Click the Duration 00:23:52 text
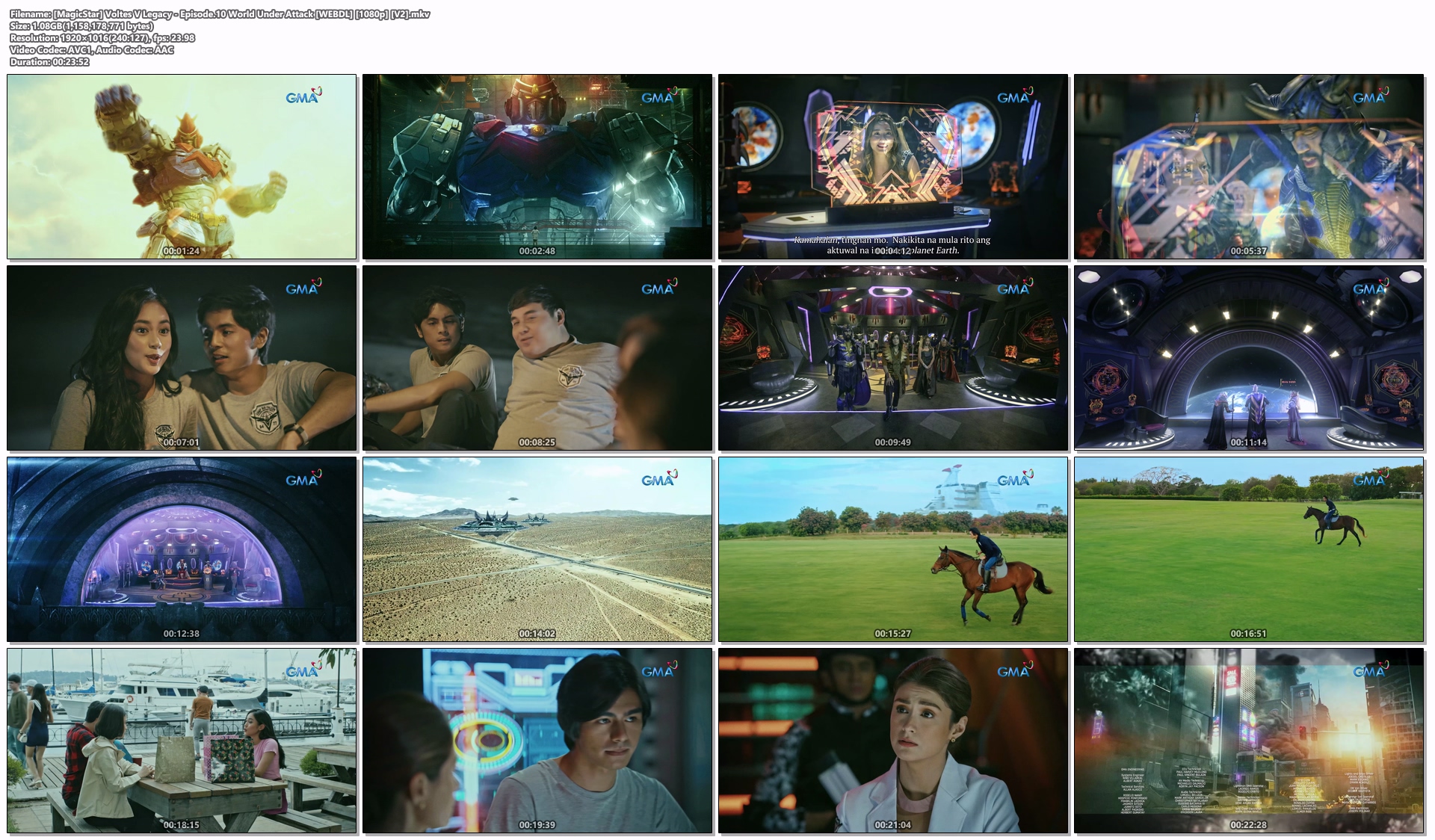Image resolution: width=1435 pixels, height=840 pixels. coord(49,62)
